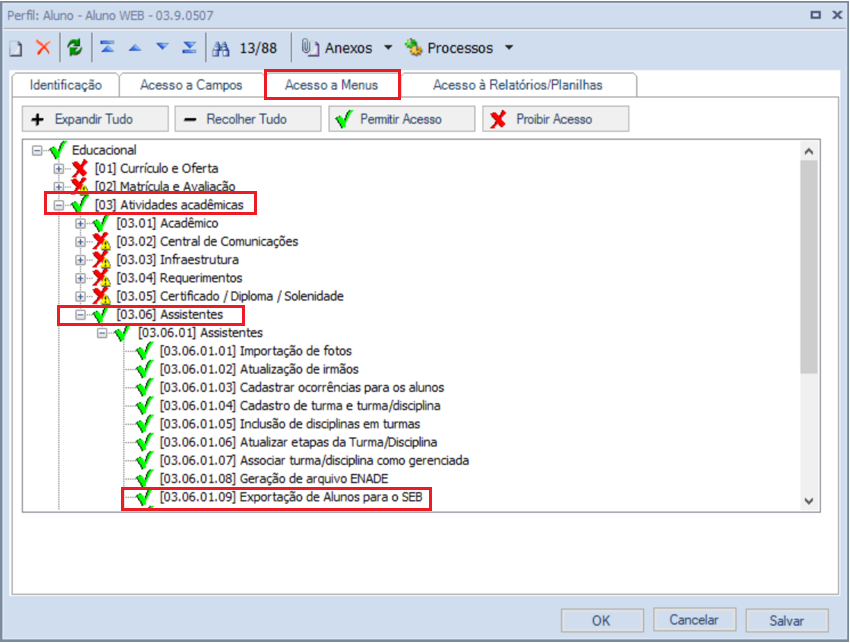Click the binoculars search icon
This screenshot has height=643, width=850.
(x=221, y=48)
